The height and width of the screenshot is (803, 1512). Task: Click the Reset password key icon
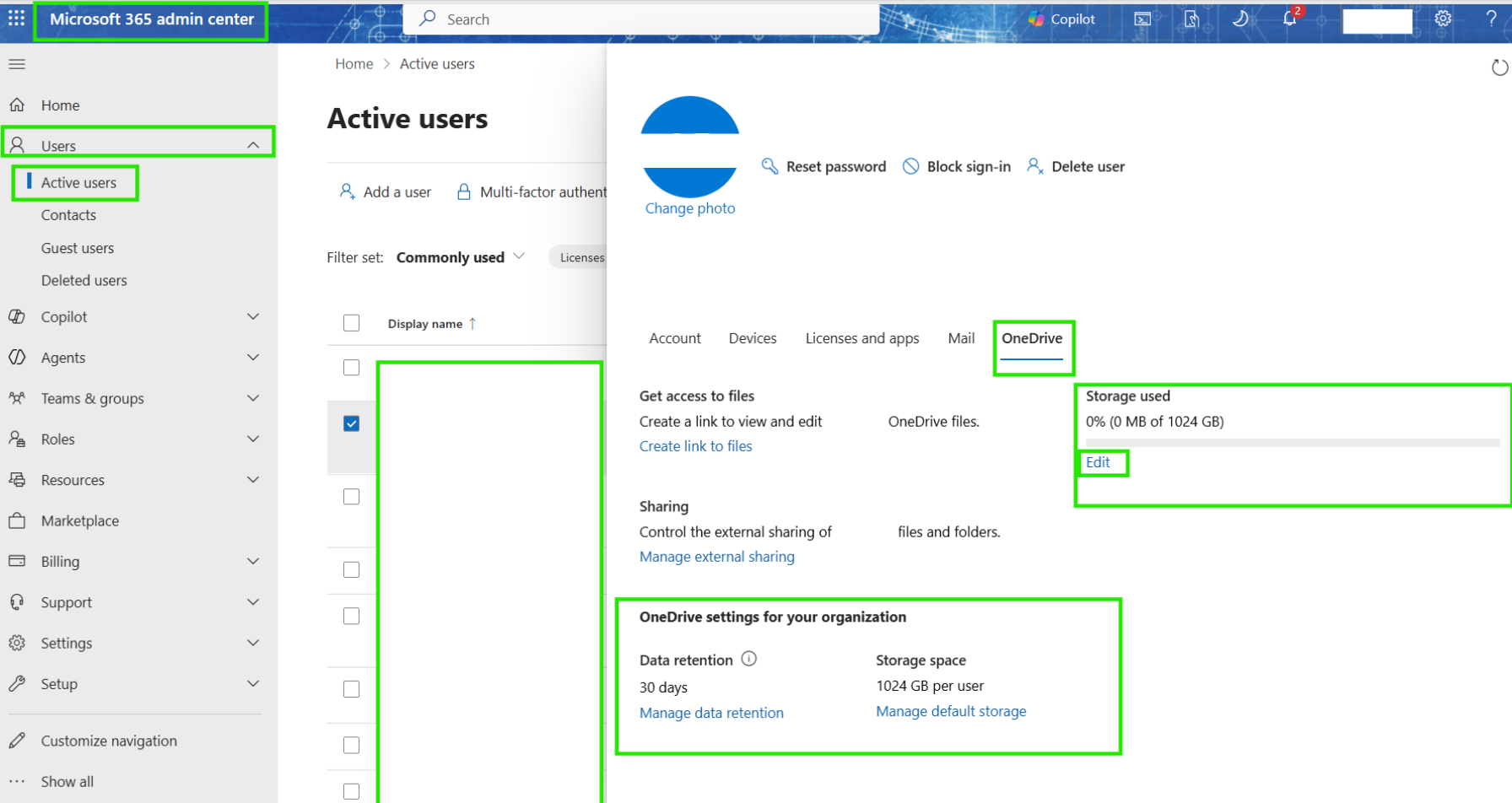[x=769, y=166]
